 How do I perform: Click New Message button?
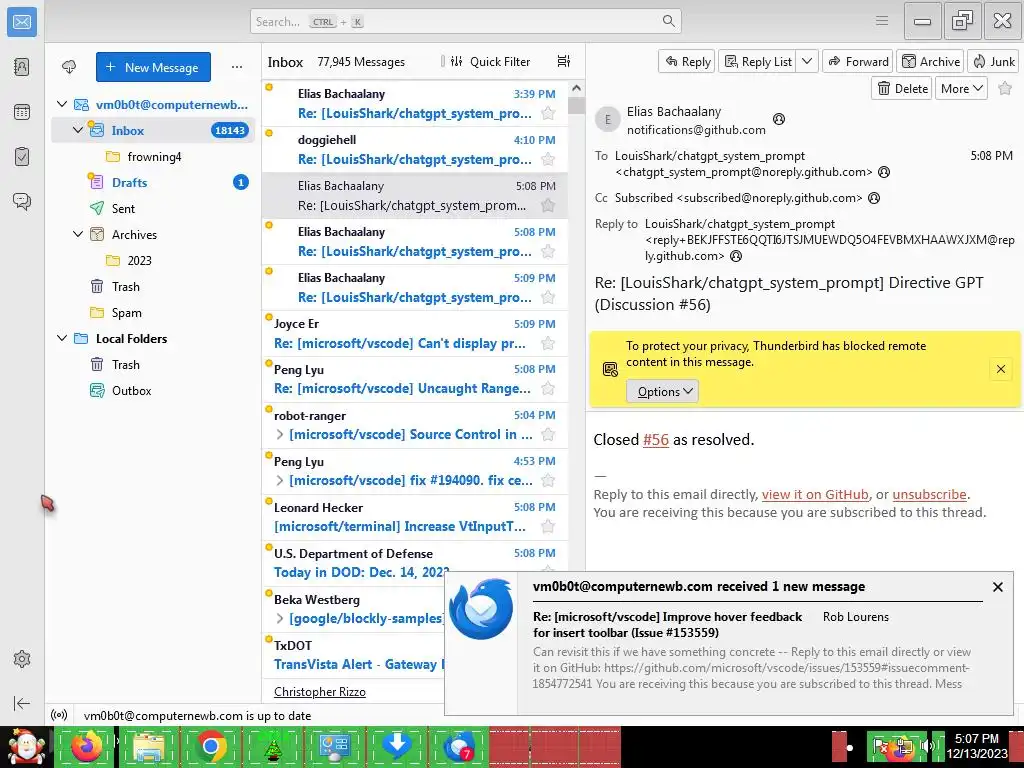coord(153,67)
